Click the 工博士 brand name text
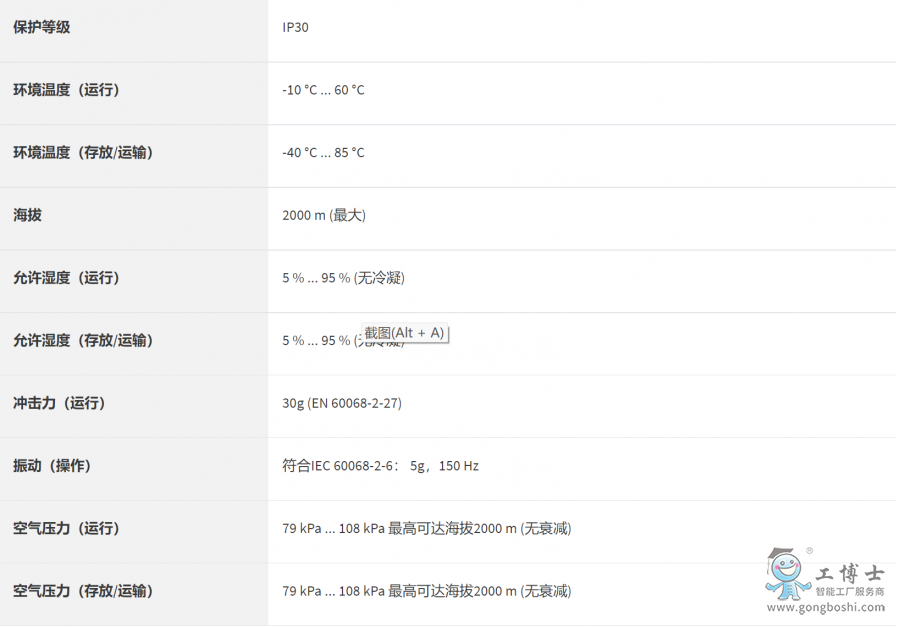The image size is (900, 627). [849, 575]
